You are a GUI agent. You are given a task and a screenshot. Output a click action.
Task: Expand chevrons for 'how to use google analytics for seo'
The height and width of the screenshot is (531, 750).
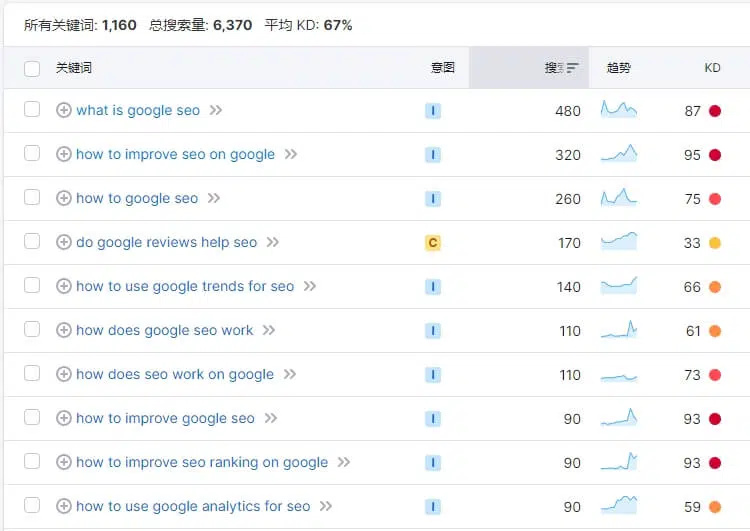(326, 507)
